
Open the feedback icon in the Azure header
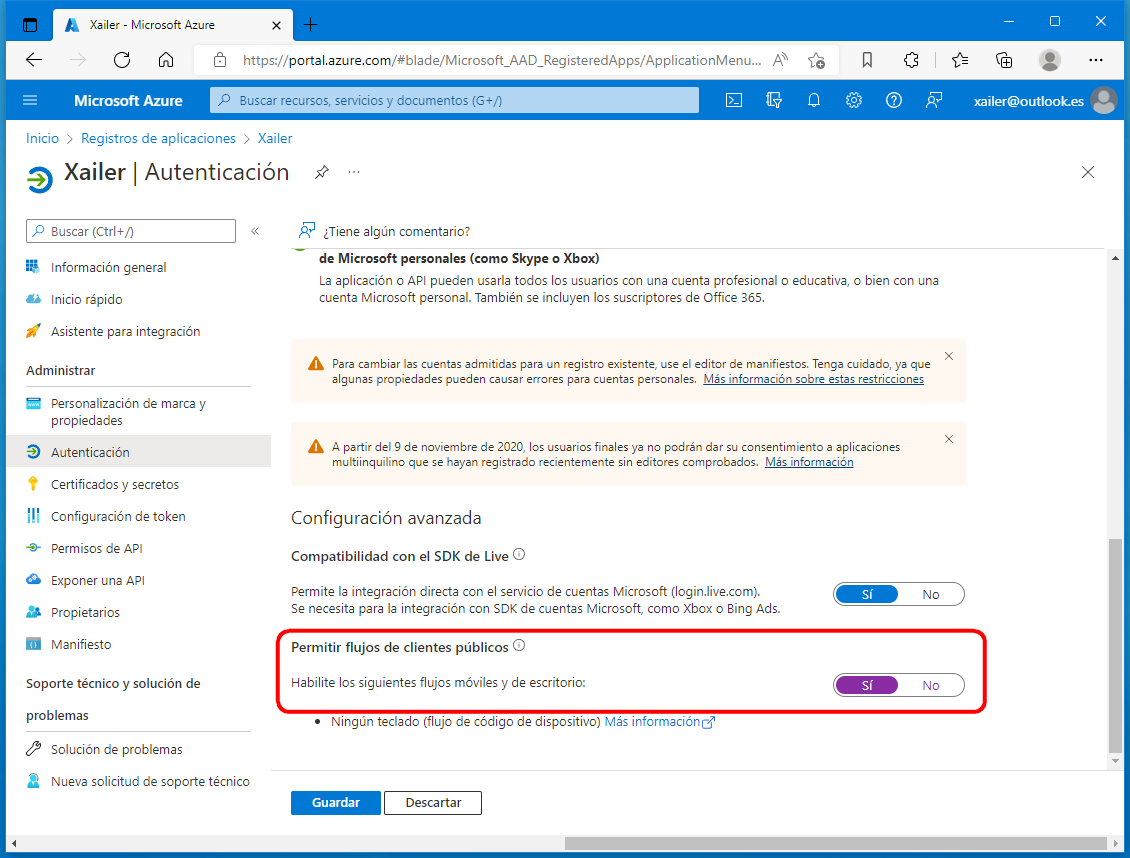click(934, 100)
